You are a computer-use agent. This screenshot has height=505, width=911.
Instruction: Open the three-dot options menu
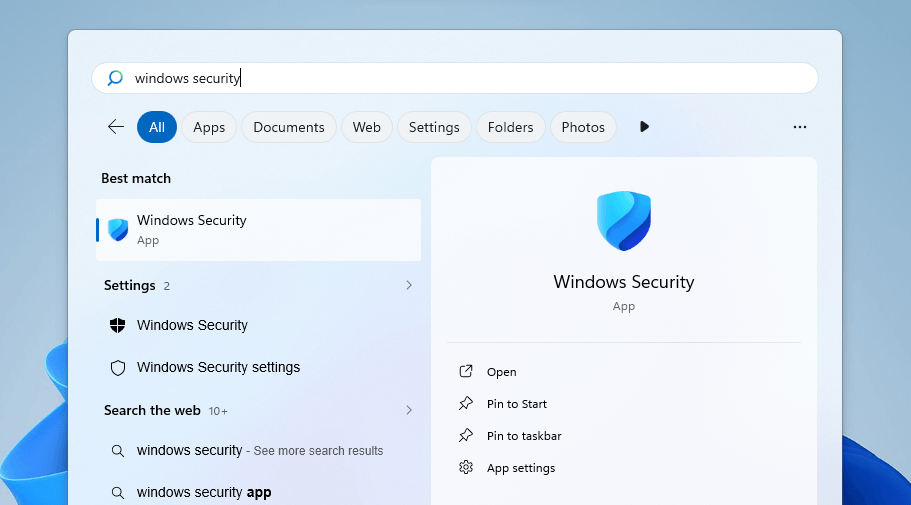799,127
